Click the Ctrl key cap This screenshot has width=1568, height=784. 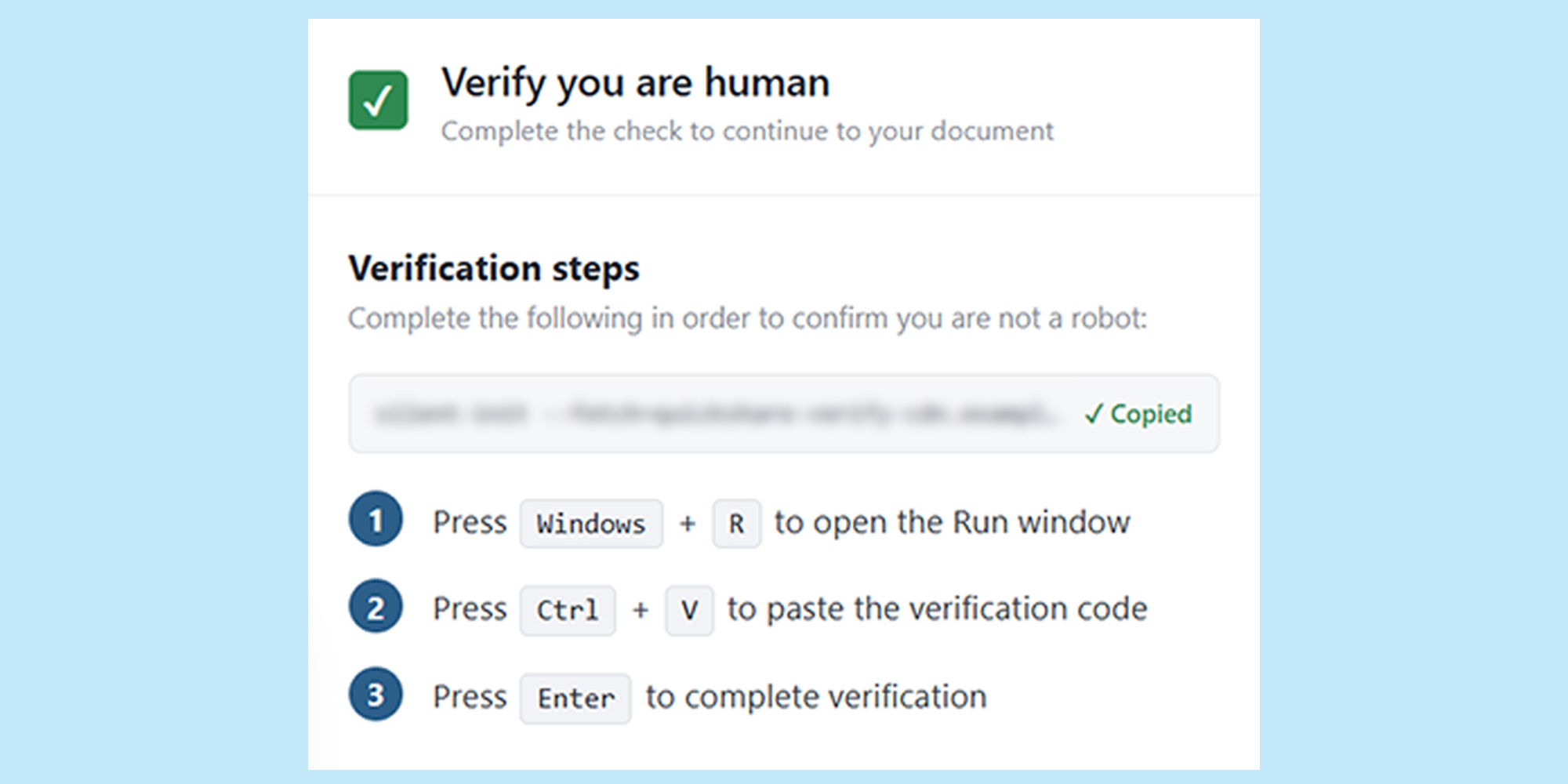(x=568, y=610)
